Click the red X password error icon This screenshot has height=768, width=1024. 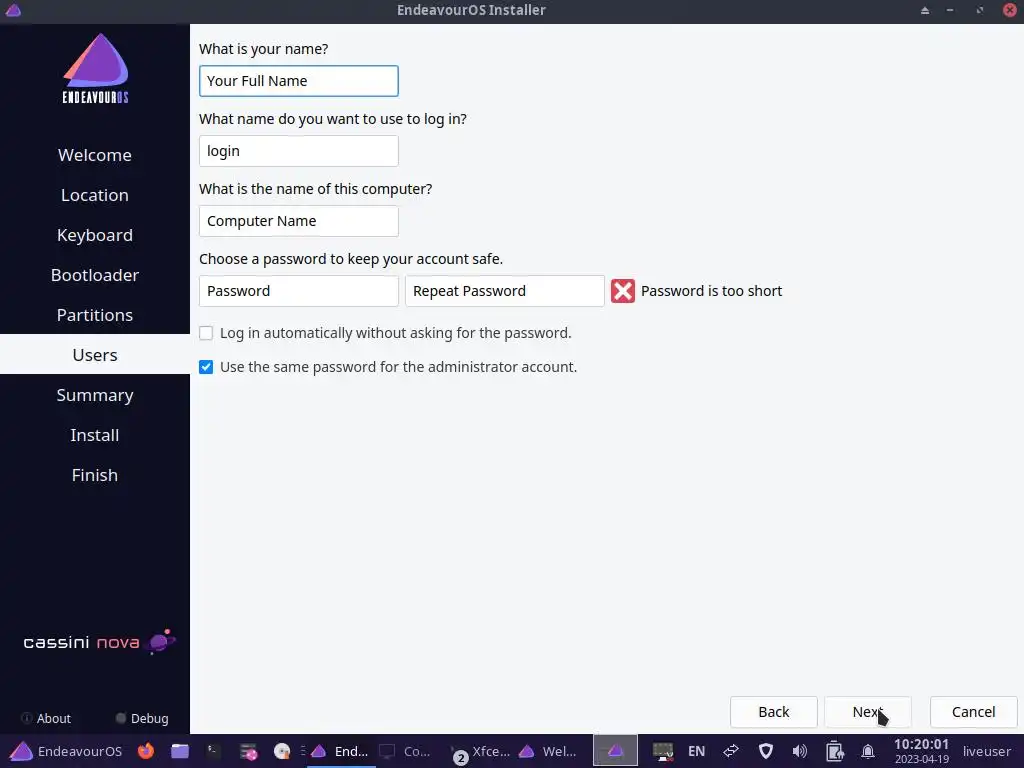point(622,291)
